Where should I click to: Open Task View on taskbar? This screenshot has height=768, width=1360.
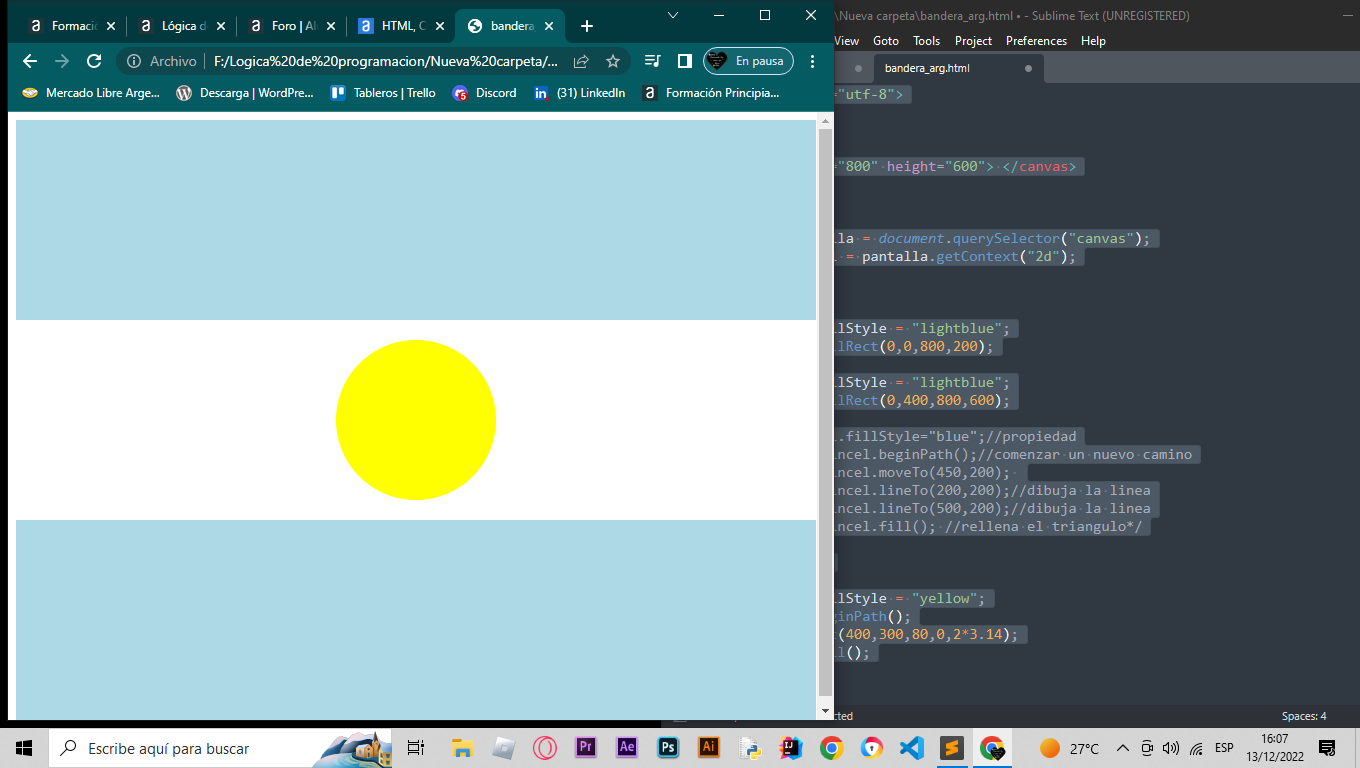416,748
